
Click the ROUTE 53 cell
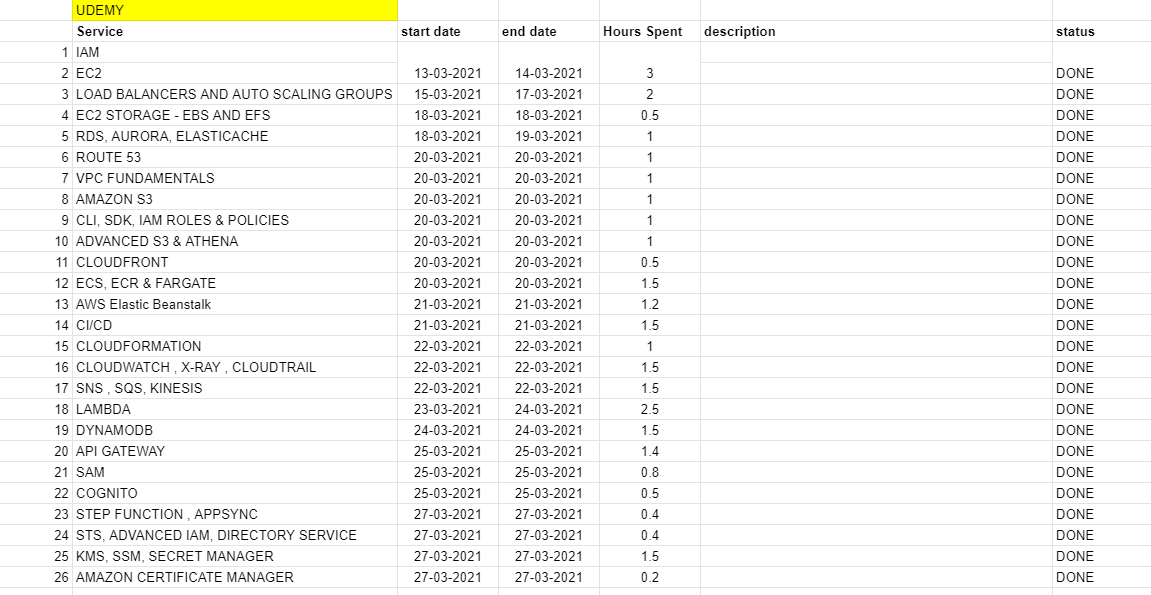235,158
